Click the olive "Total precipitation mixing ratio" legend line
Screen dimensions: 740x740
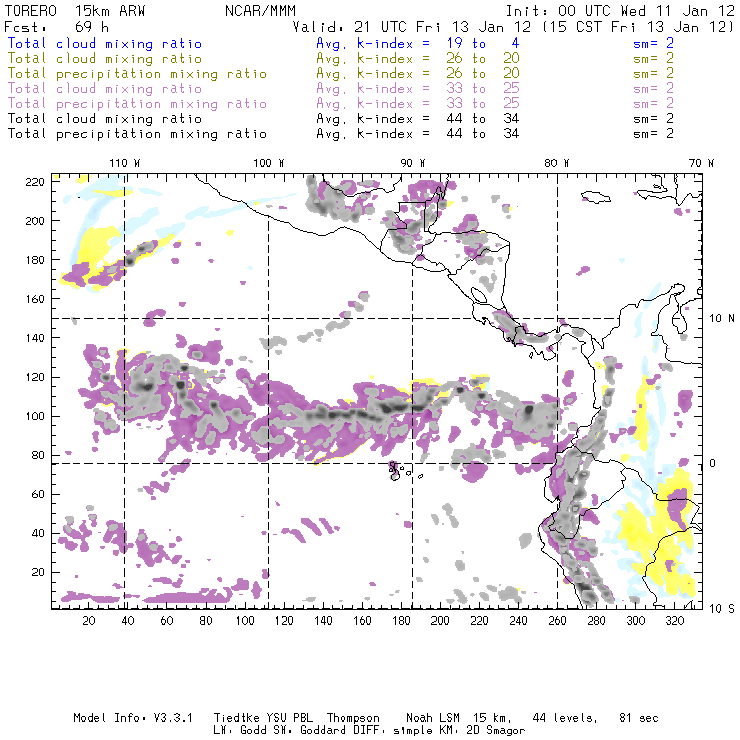137,74
